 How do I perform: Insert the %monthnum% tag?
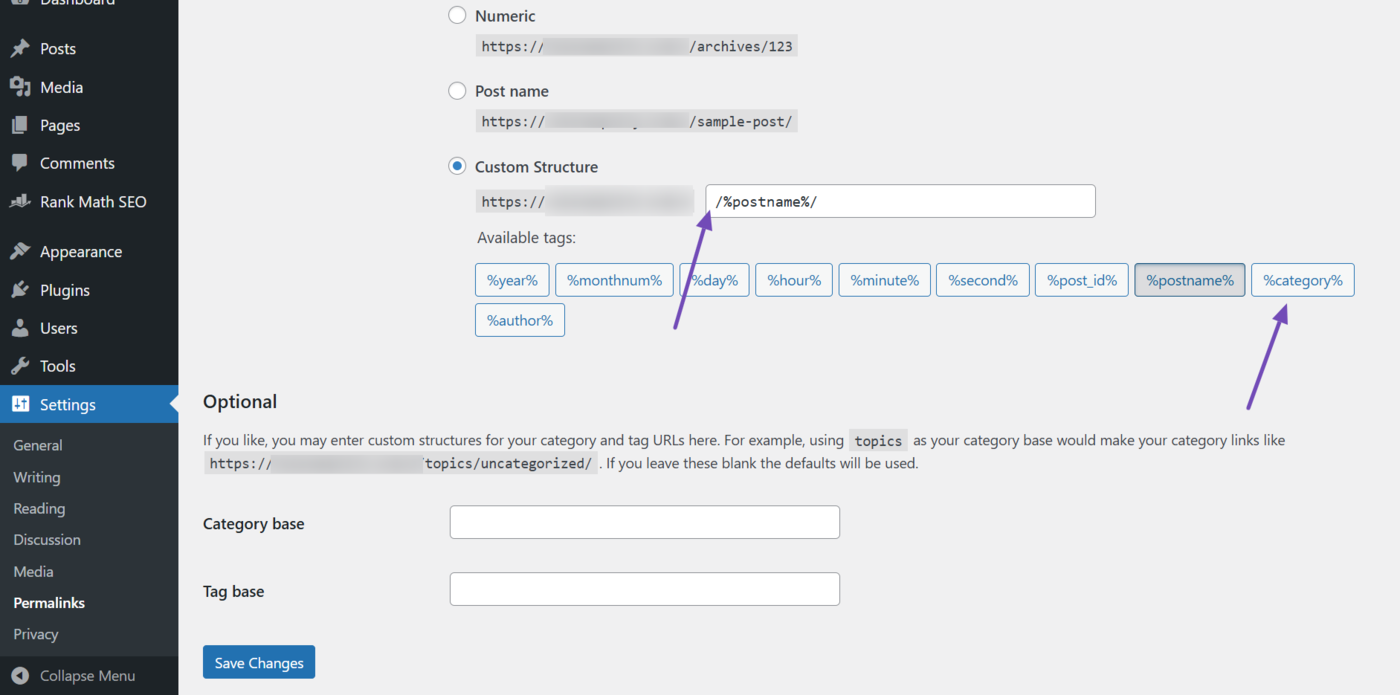coord(614,280)
